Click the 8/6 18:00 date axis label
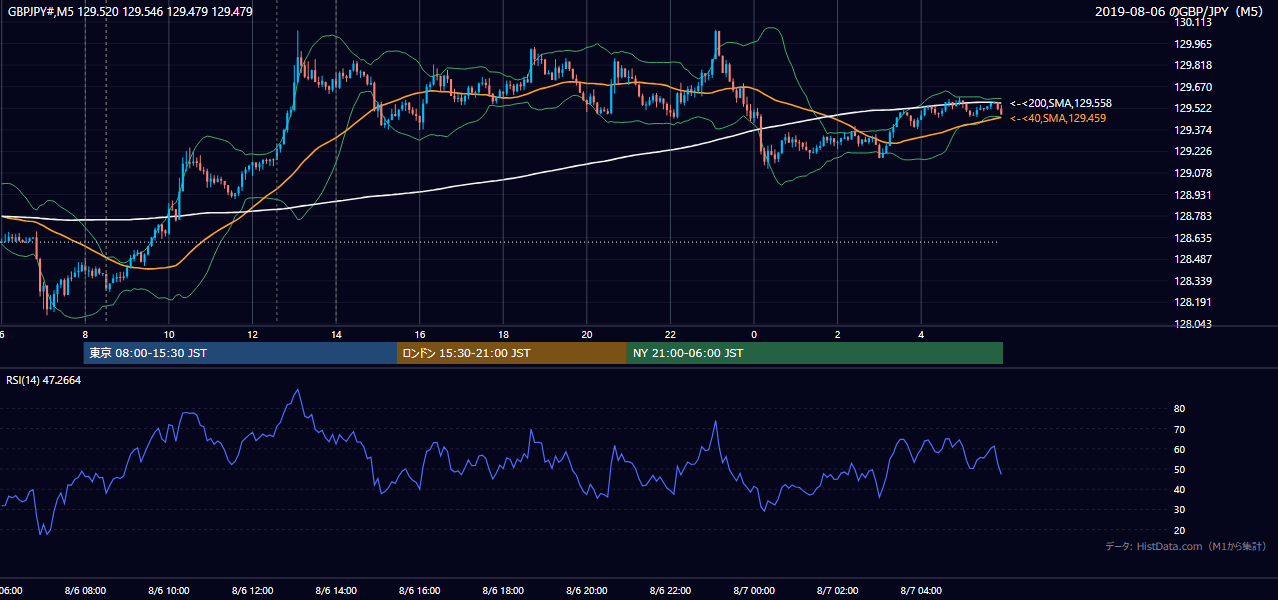The width and height of the screenshot is (1278, 600). pos(503,591)
